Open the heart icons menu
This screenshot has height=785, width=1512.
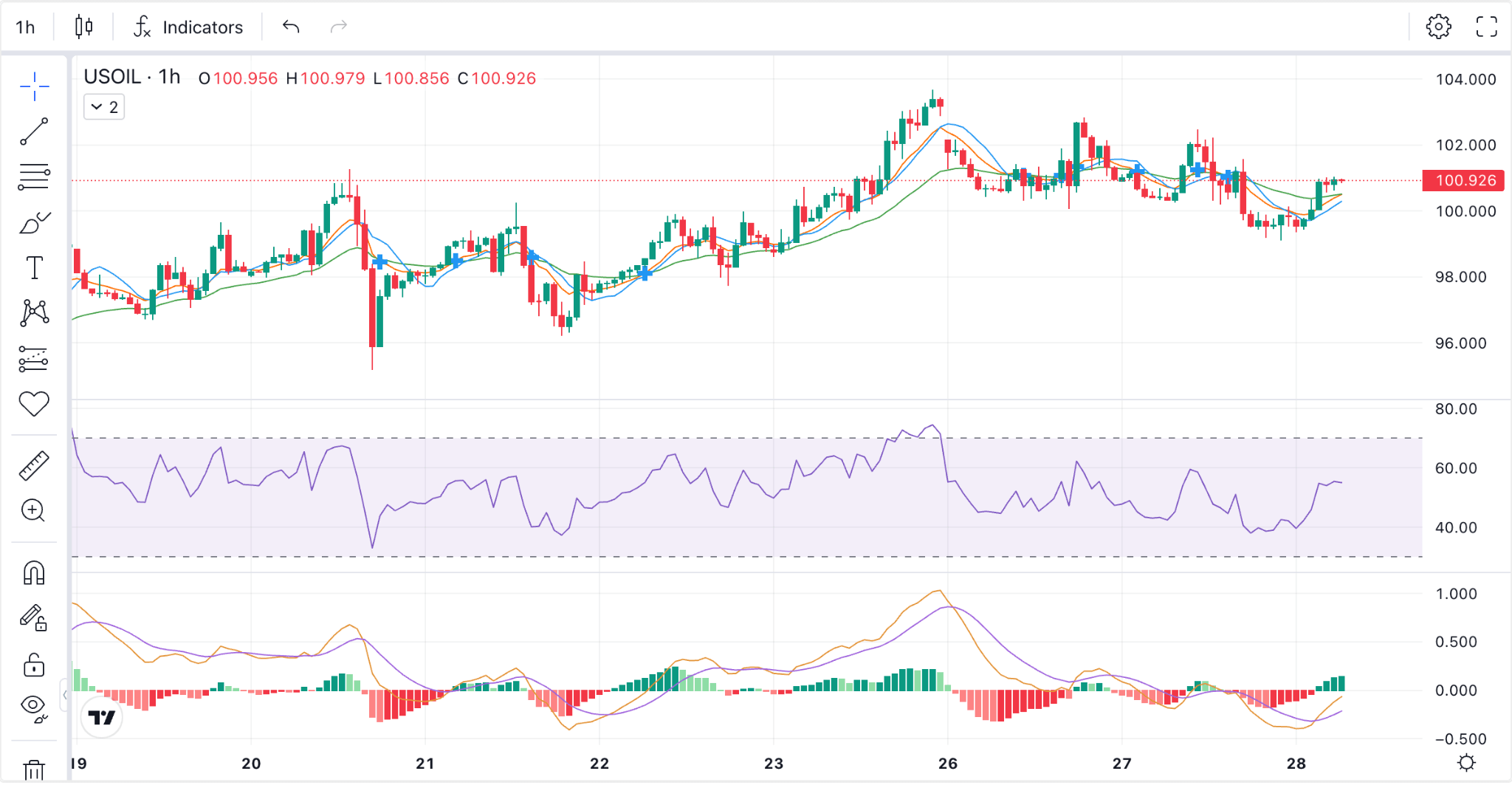pyautogui.click(x=34, y=404)
